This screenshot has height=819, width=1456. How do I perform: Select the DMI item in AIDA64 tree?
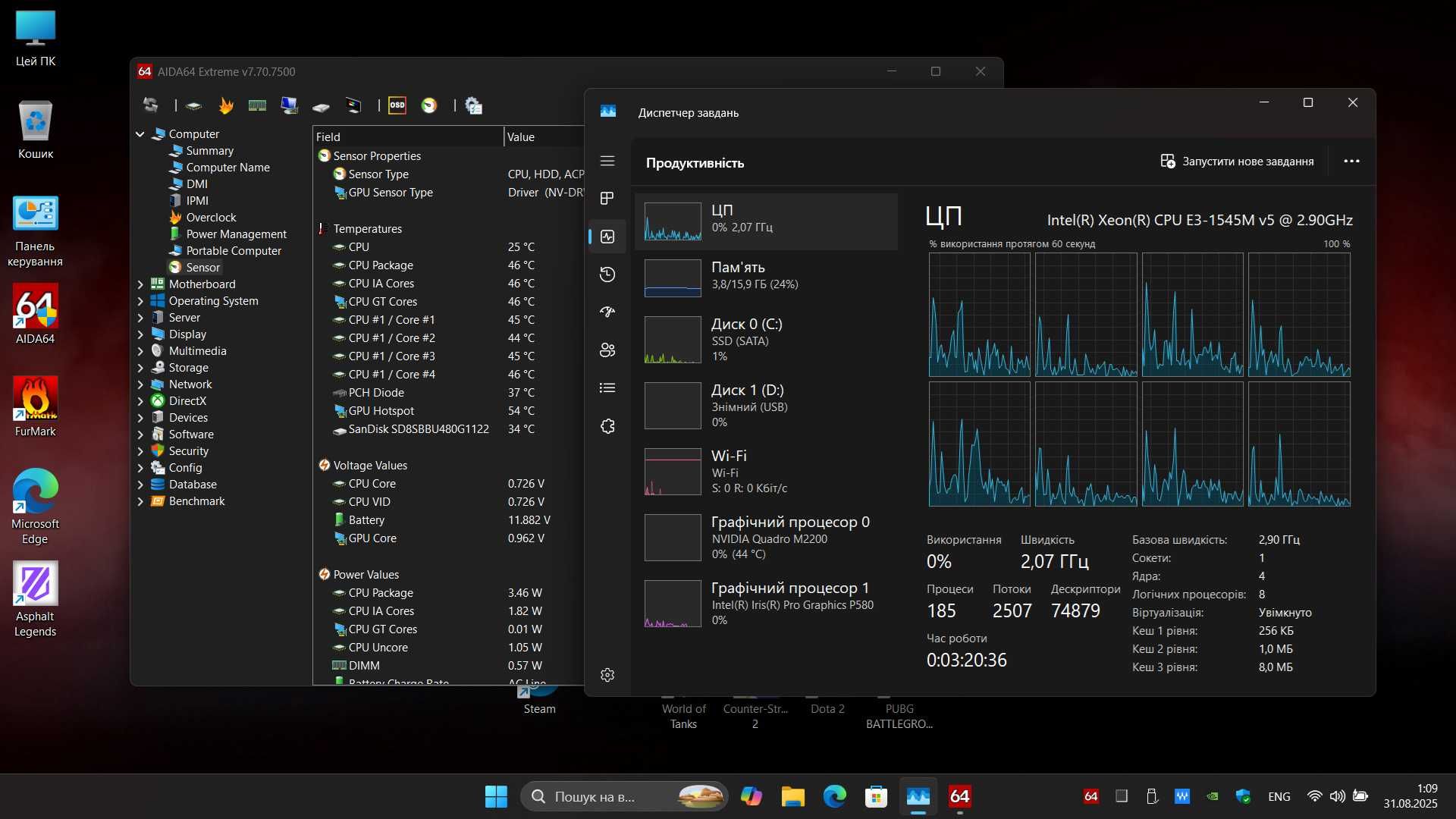pyautogui.click(x=196, y=184)
